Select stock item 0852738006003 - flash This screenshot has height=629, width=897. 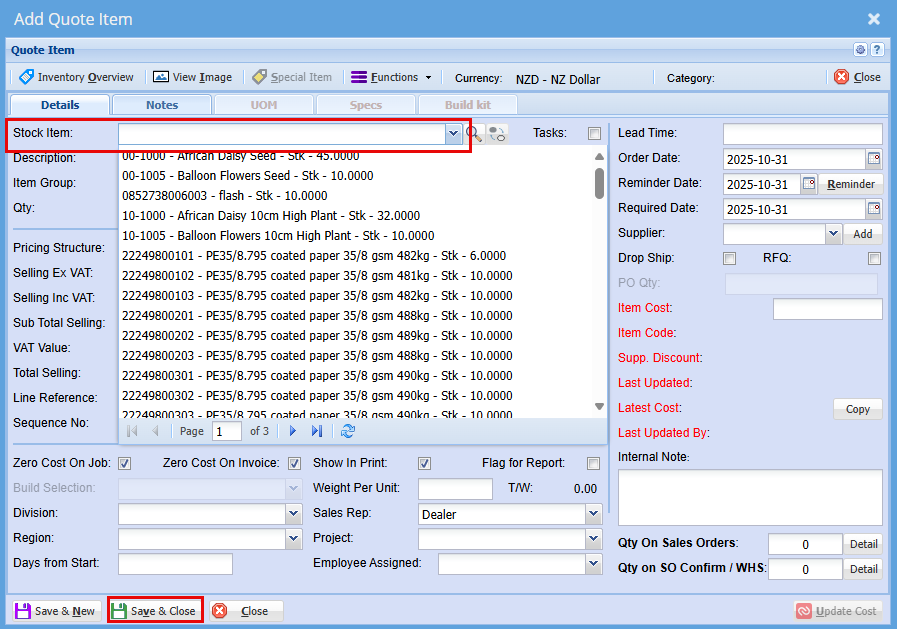[x=224, y=196]
